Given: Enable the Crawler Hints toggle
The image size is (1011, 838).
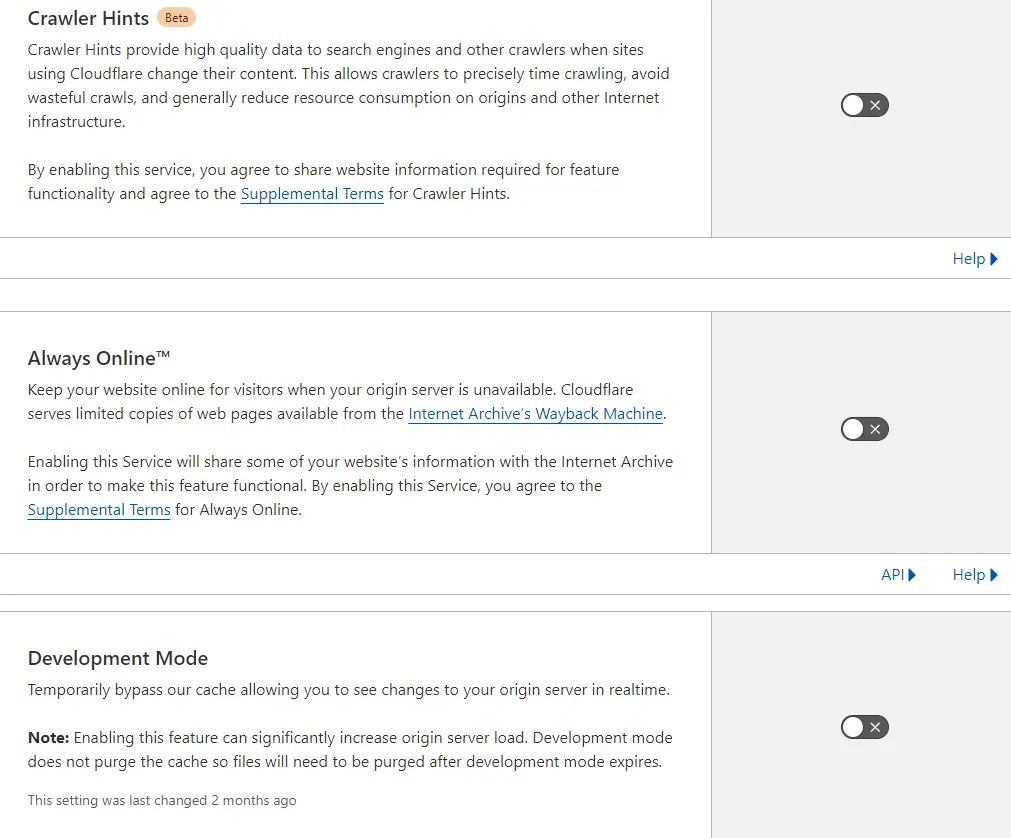Looking at the screenshot, I should 865,105.
